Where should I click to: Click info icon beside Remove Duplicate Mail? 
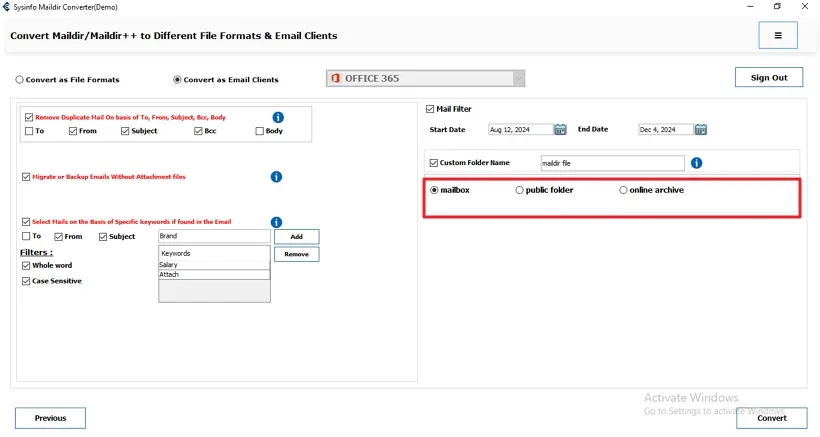tap(278, 117)
